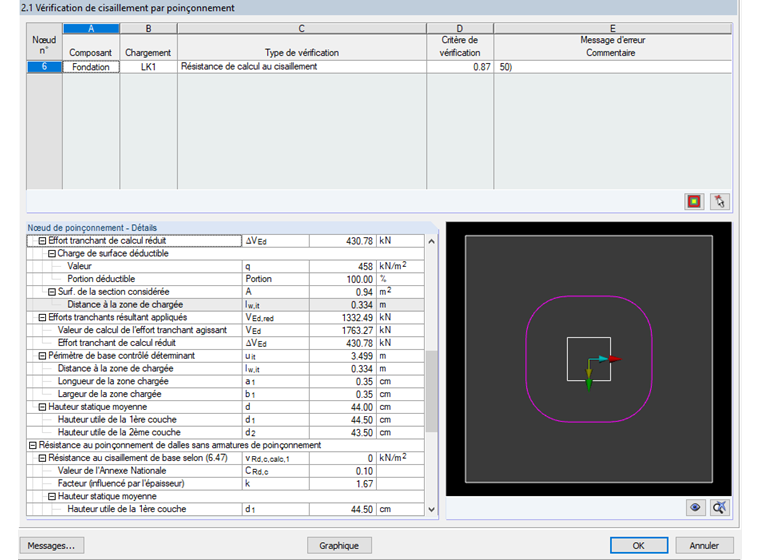The width and height of the screenshot is (760, 560).
Task: Click the 0.87 verification criterion cell
Action: [x=459, y=67]
